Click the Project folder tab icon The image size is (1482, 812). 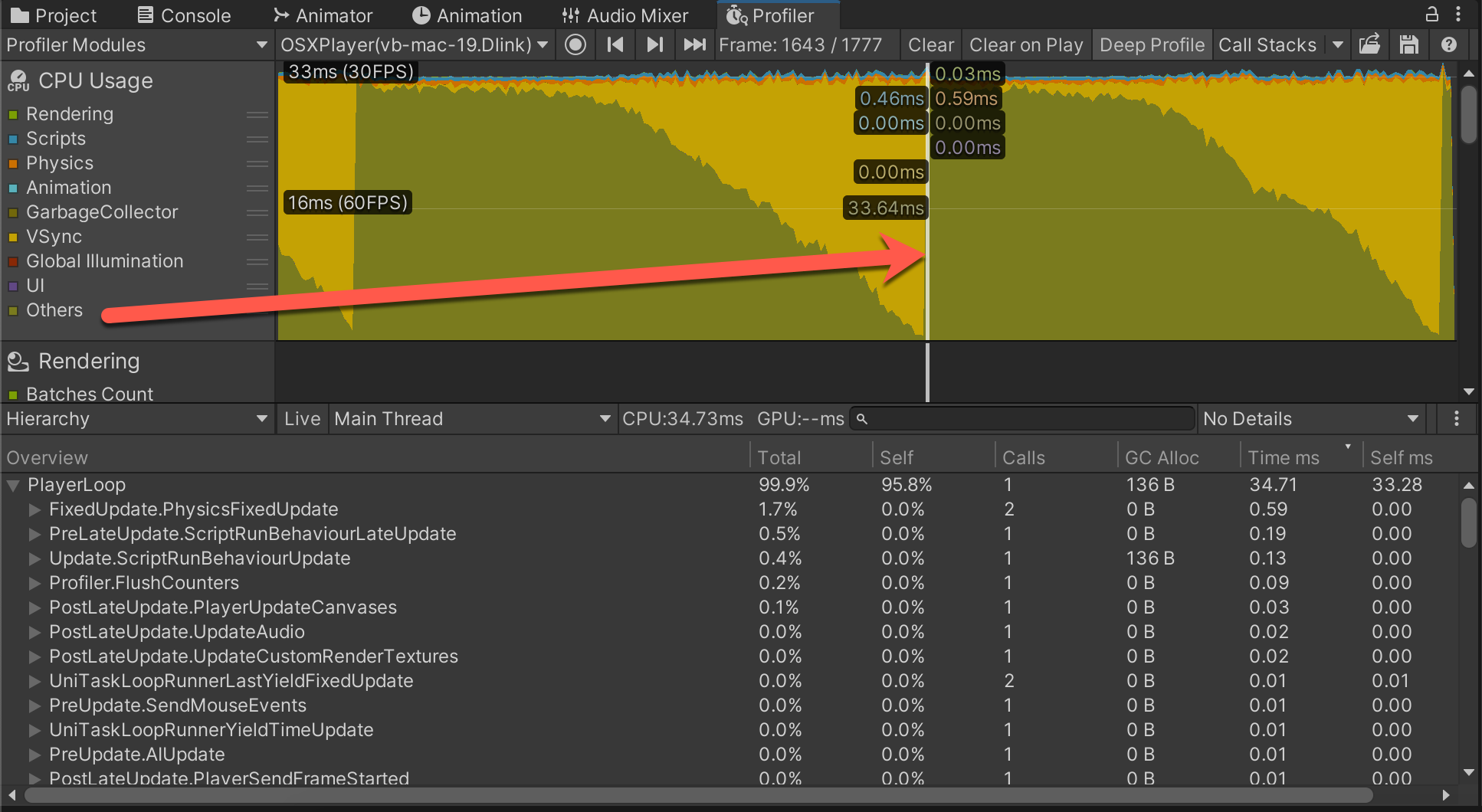[20, 15]
